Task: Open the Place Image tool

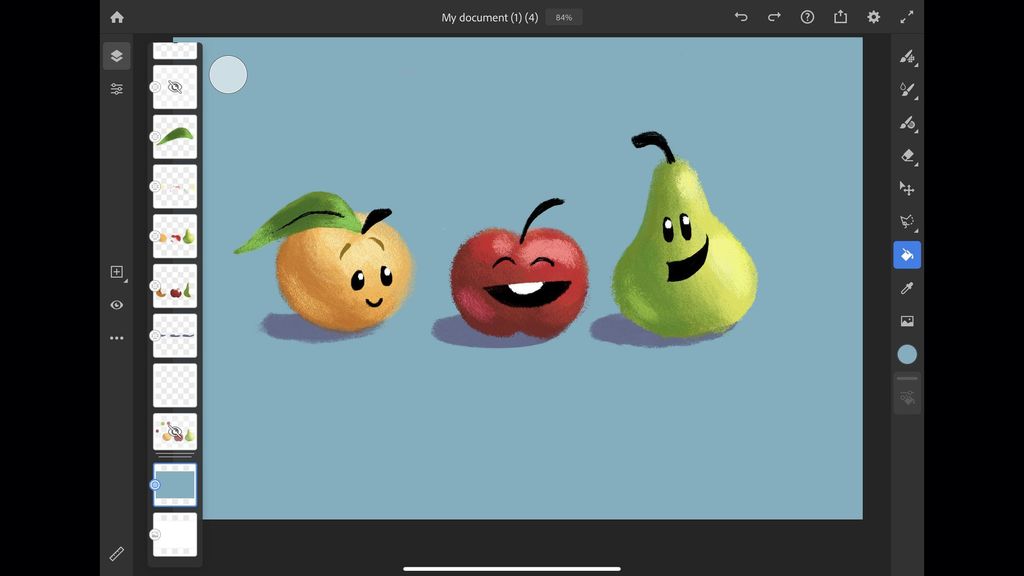Action: 908,321
